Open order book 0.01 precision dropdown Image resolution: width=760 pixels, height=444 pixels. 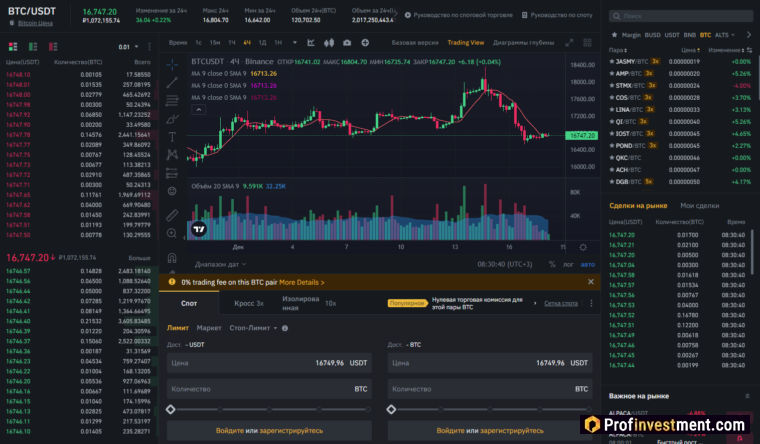click(x=128, y=47)
